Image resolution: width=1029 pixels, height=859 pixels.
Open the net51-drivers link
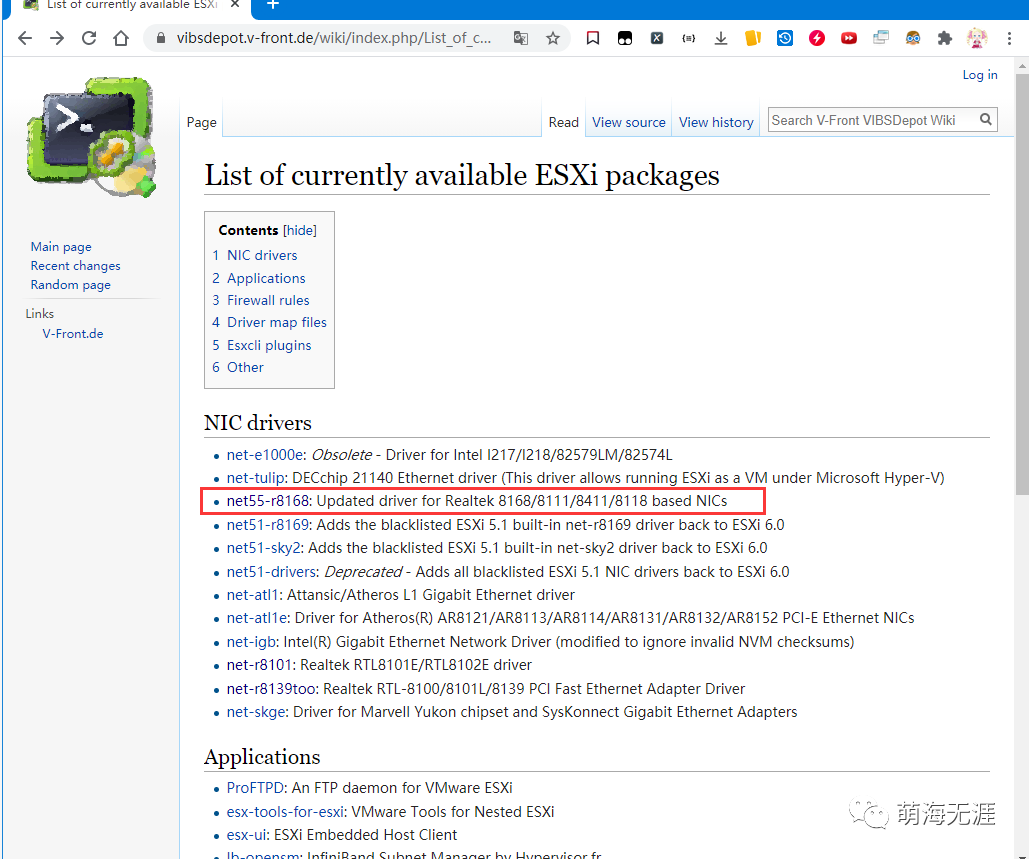(272, 572)
